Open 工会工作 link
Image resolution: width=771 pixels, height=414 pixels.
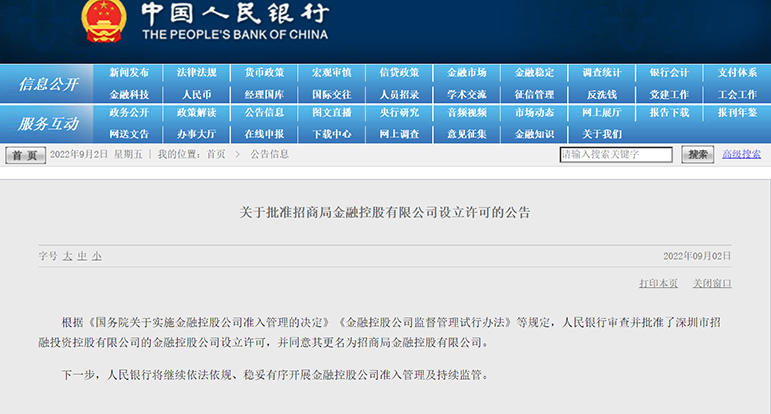(x=737, y=94)
